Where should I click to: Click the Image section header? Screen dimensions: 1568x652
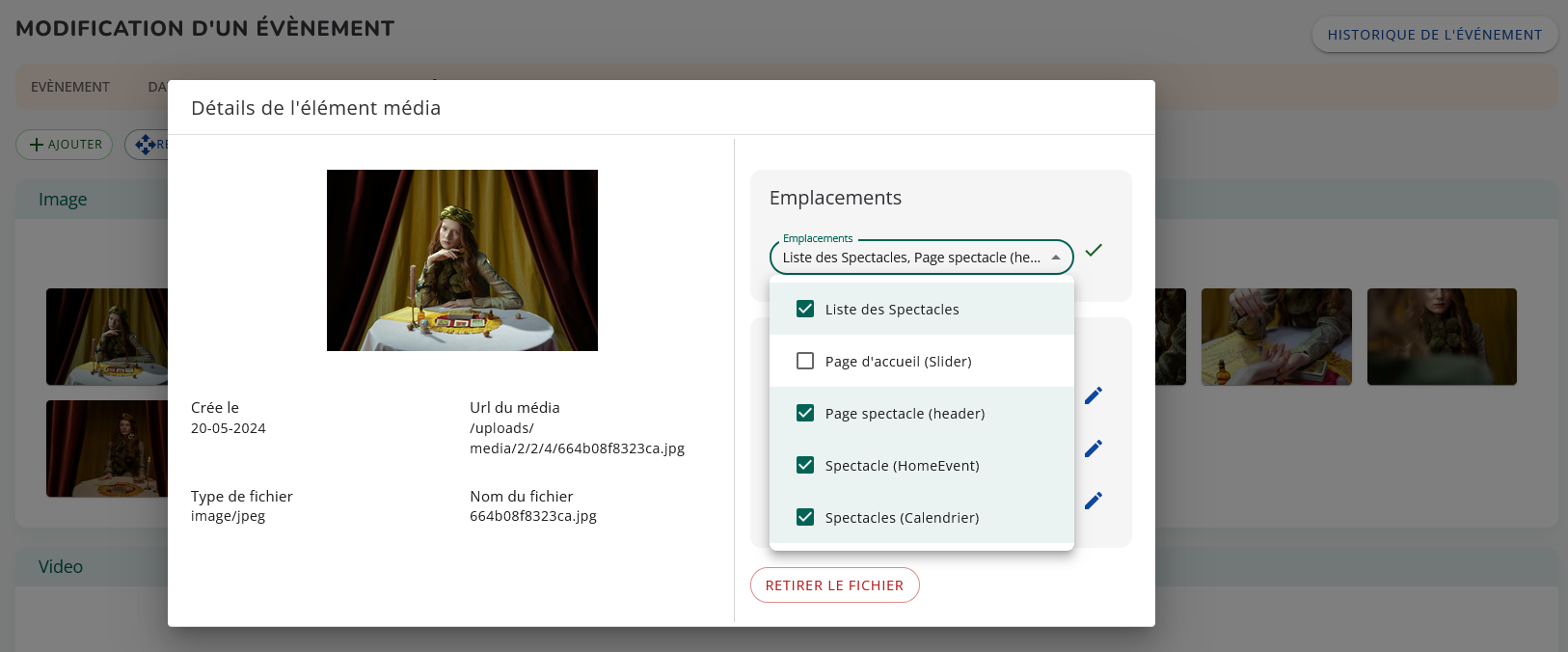click(x=63, y=200)
